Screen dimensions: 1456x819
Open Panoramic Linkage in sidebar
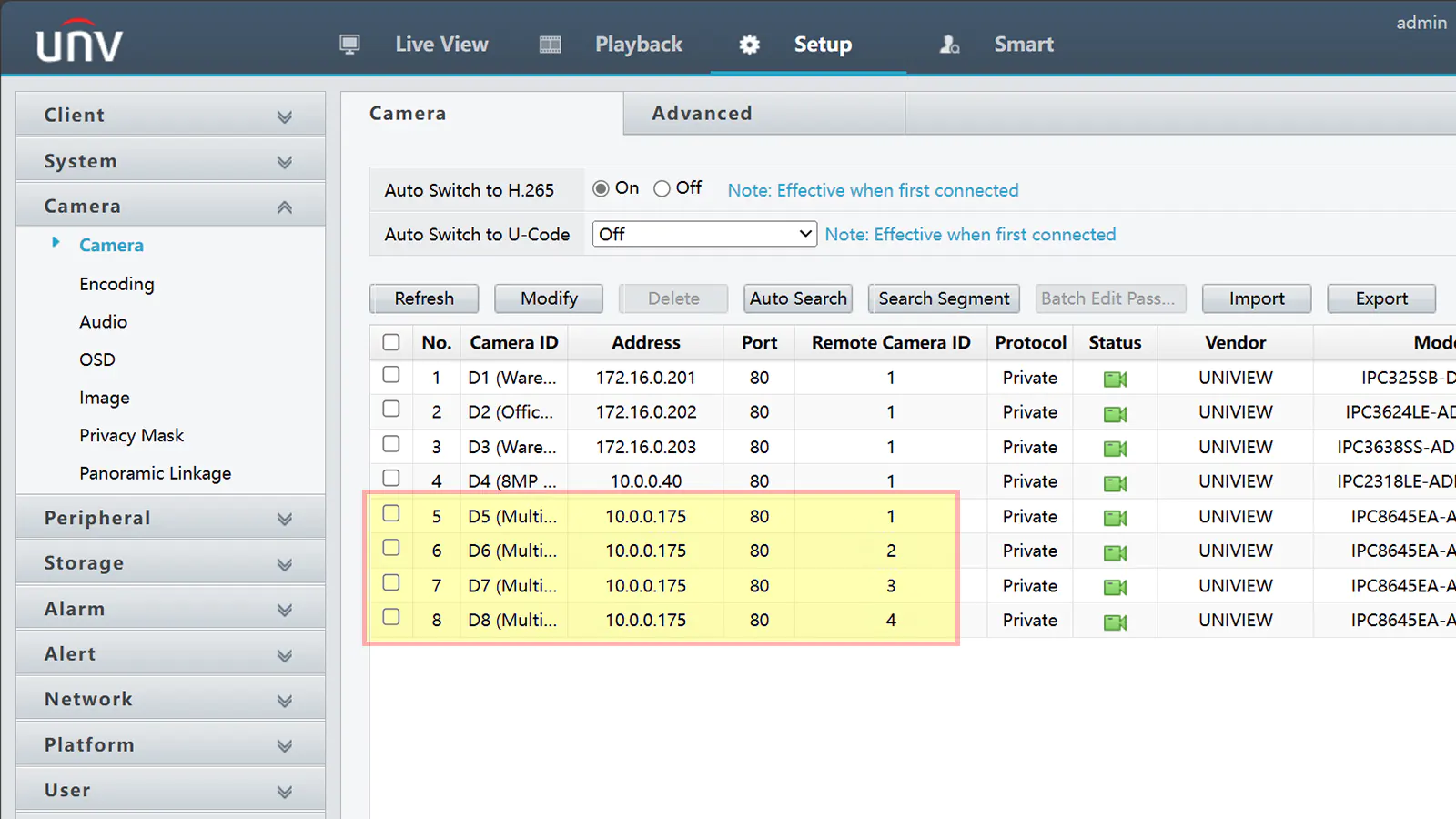pos(155,473)
